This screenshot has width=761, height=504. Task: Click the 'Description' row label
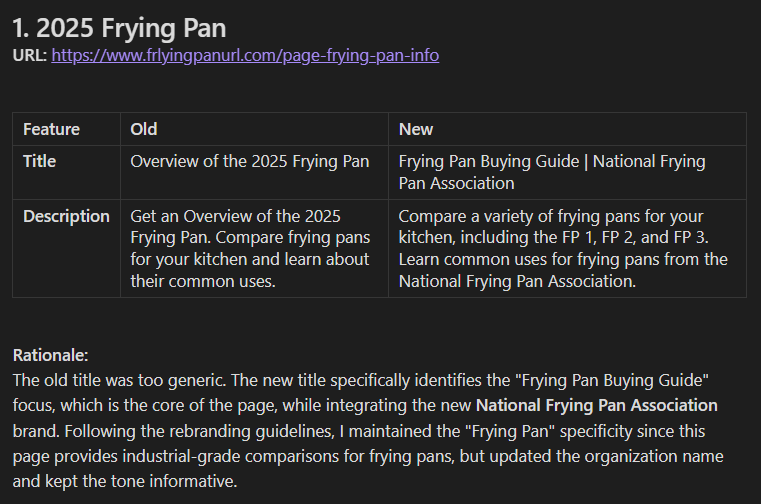(x=66, y=216)
